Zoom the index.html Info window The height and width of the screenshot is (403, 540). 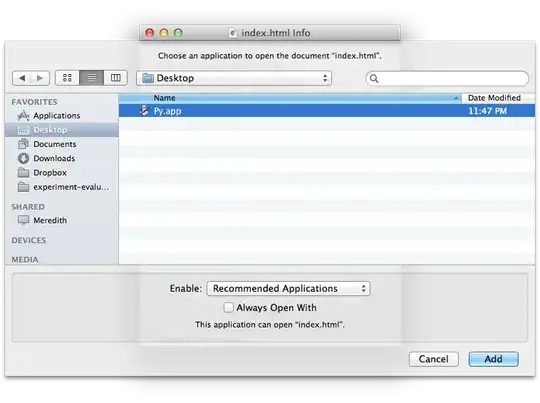click(x=178, y=33)
